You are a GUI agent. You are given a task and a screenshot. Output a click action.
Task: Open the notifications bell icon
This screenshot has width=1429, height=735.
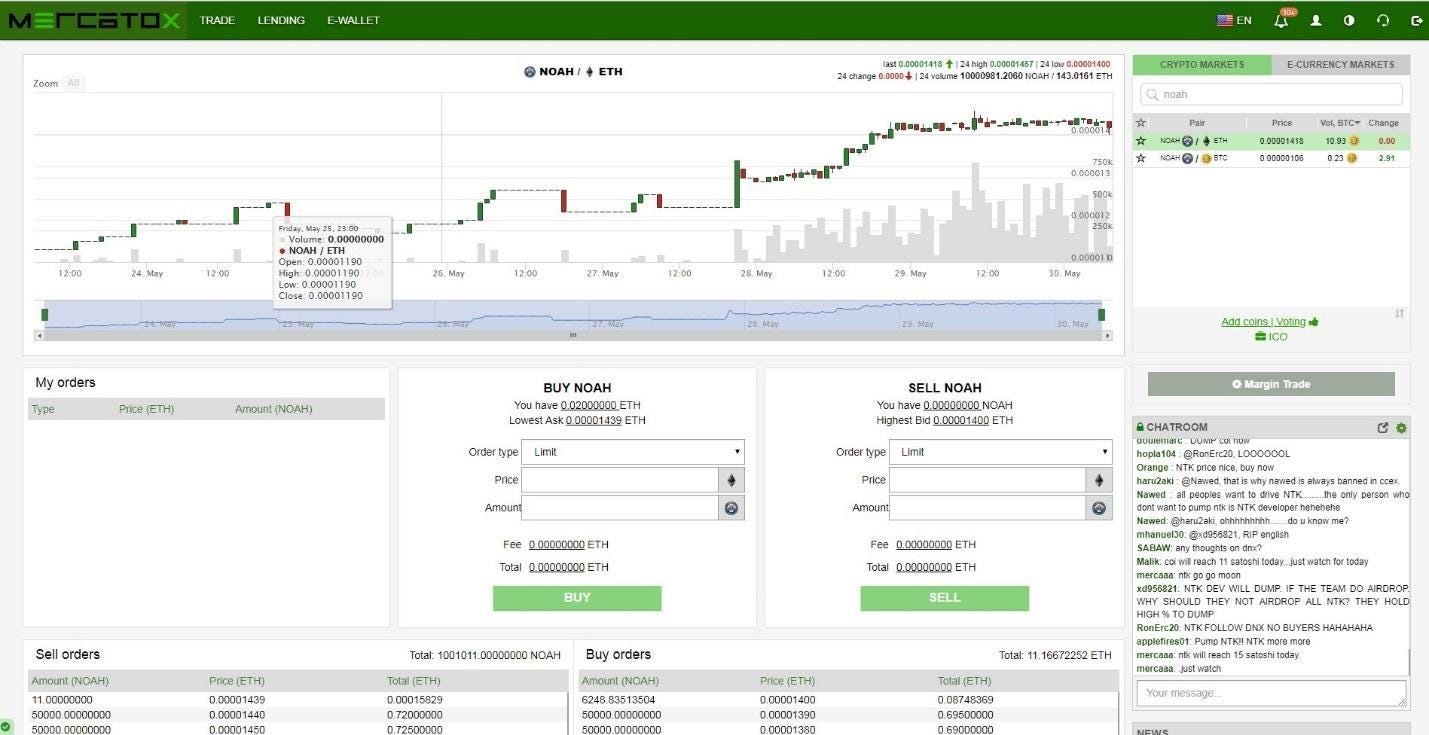click(1282, 20)
